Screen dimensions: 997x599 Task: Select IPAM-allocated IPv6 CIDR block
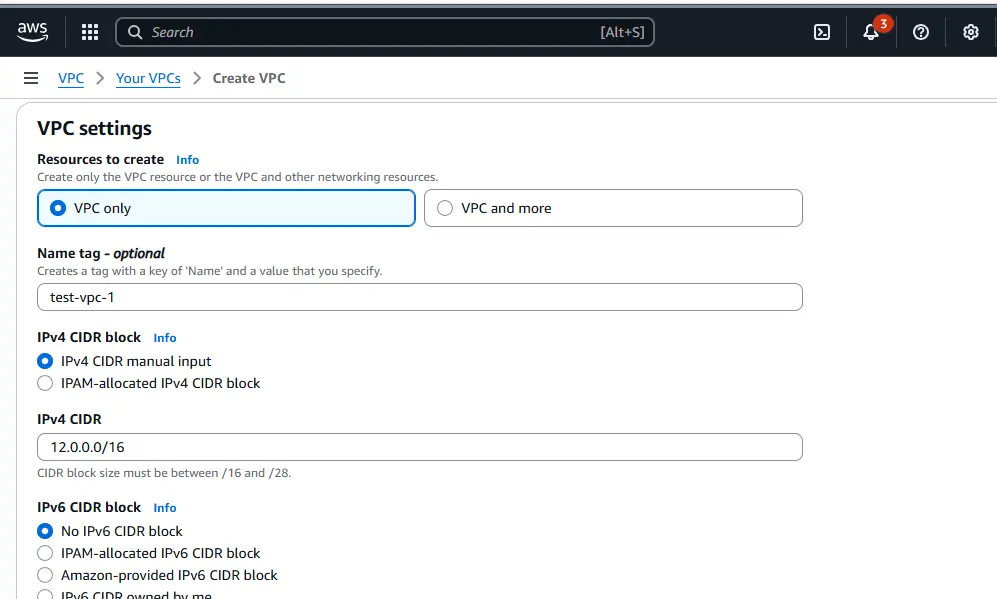tap(149, 553)
